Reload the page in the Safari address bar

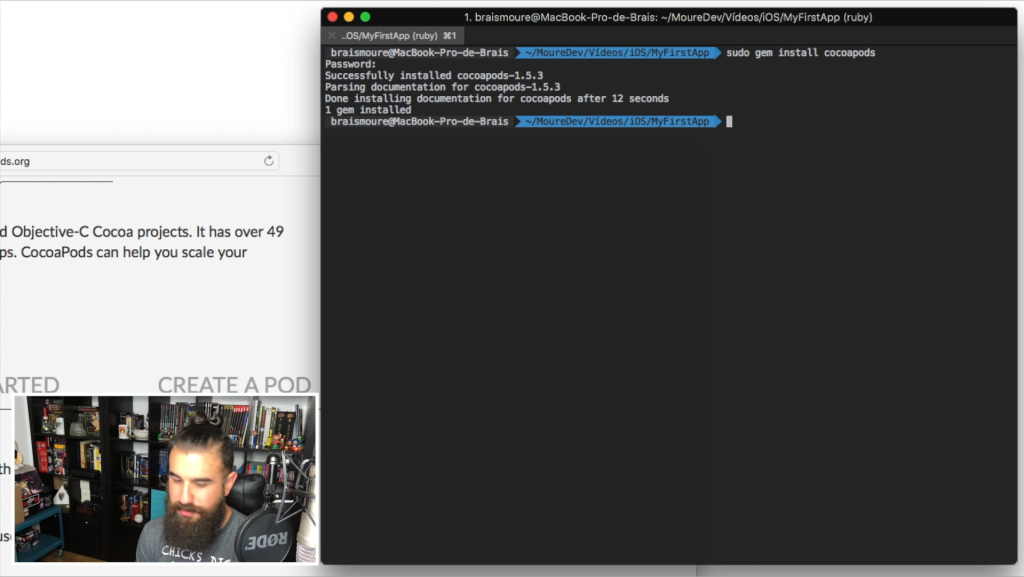[269, 161]
